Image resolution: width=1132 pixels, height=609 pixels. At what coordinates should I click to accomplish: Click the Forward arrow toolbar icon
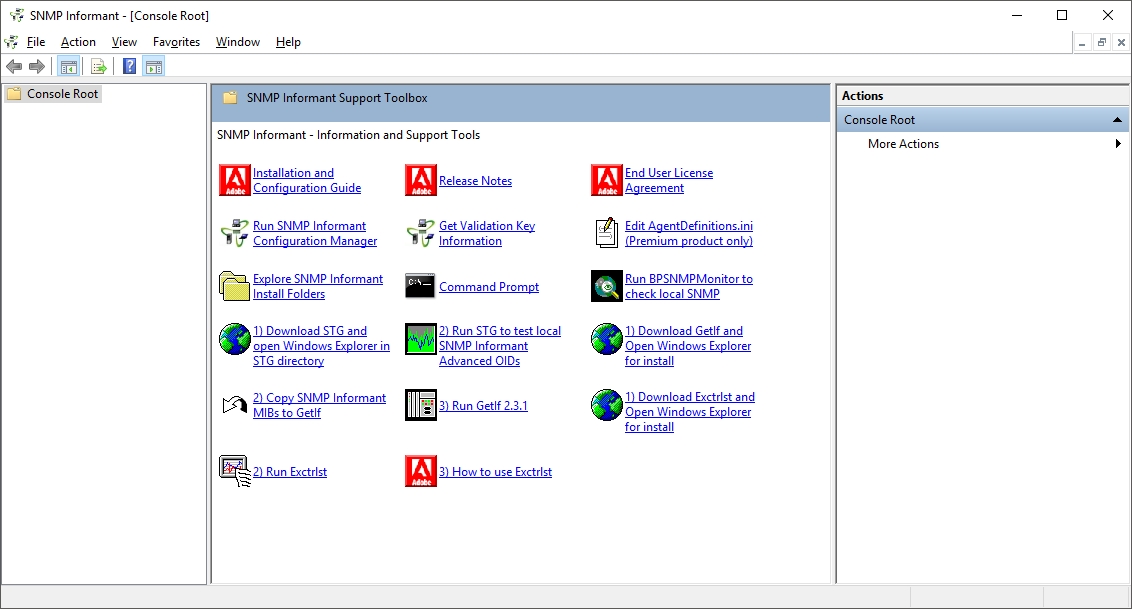pos(37,66)
